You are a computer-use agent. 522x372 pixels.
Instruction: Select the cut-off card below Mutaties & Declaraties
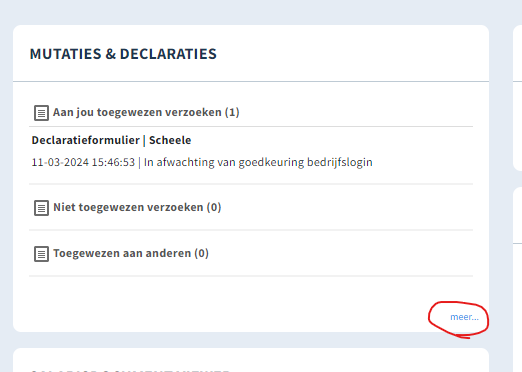coord(251,360)
